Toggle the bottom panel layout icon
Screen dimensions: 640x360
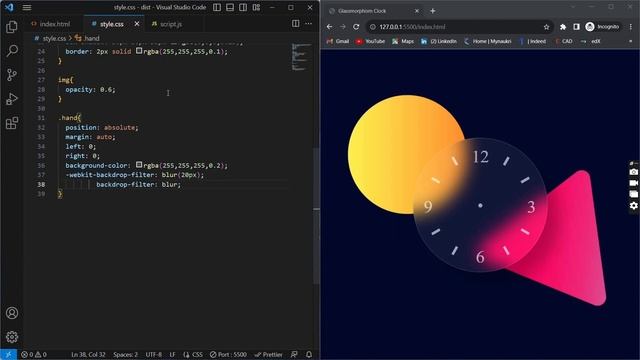230,7
